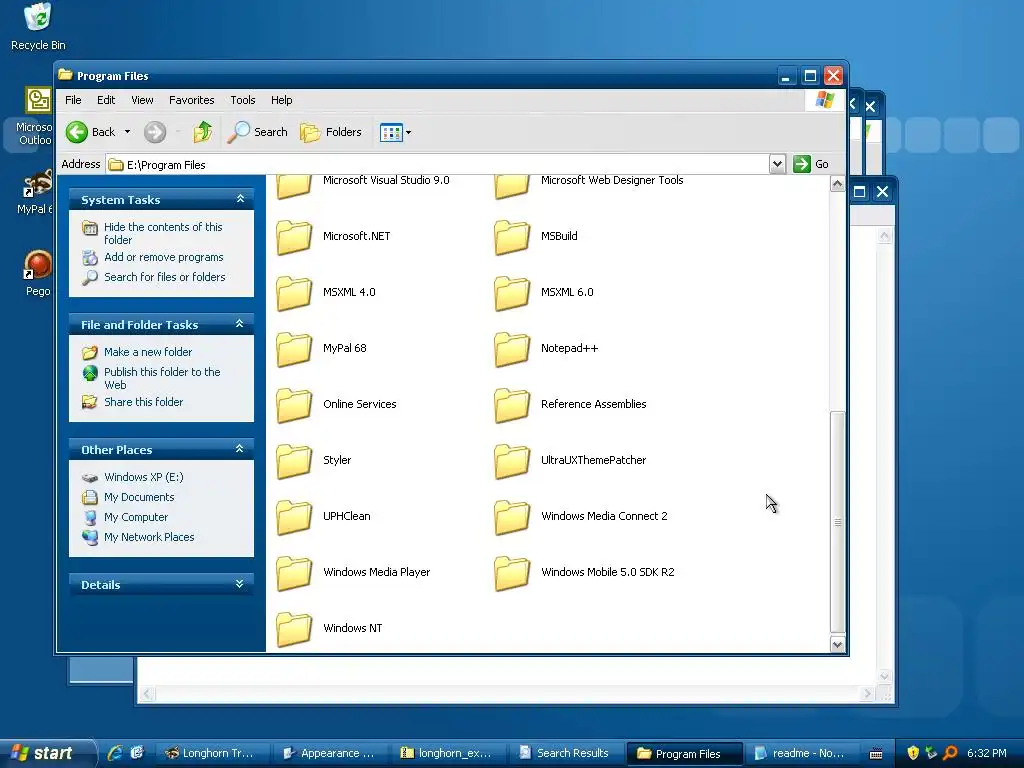Click the file list scrollbar thumb

click(837, 522)
